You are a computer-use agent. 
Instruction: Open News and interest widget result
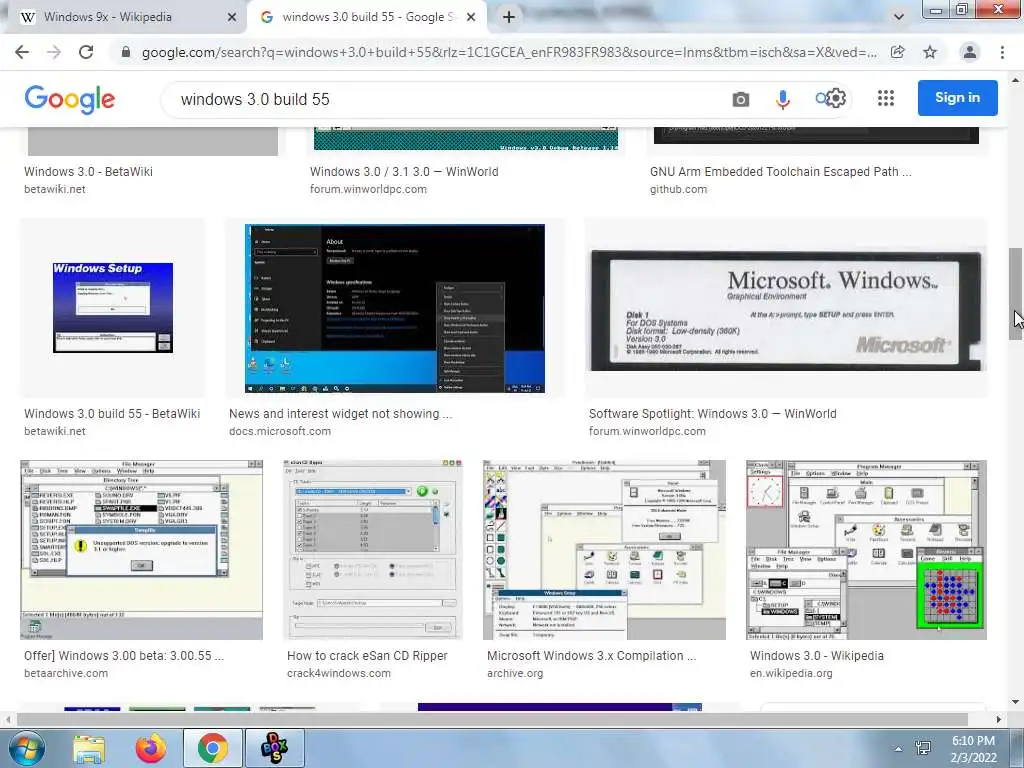340,413
